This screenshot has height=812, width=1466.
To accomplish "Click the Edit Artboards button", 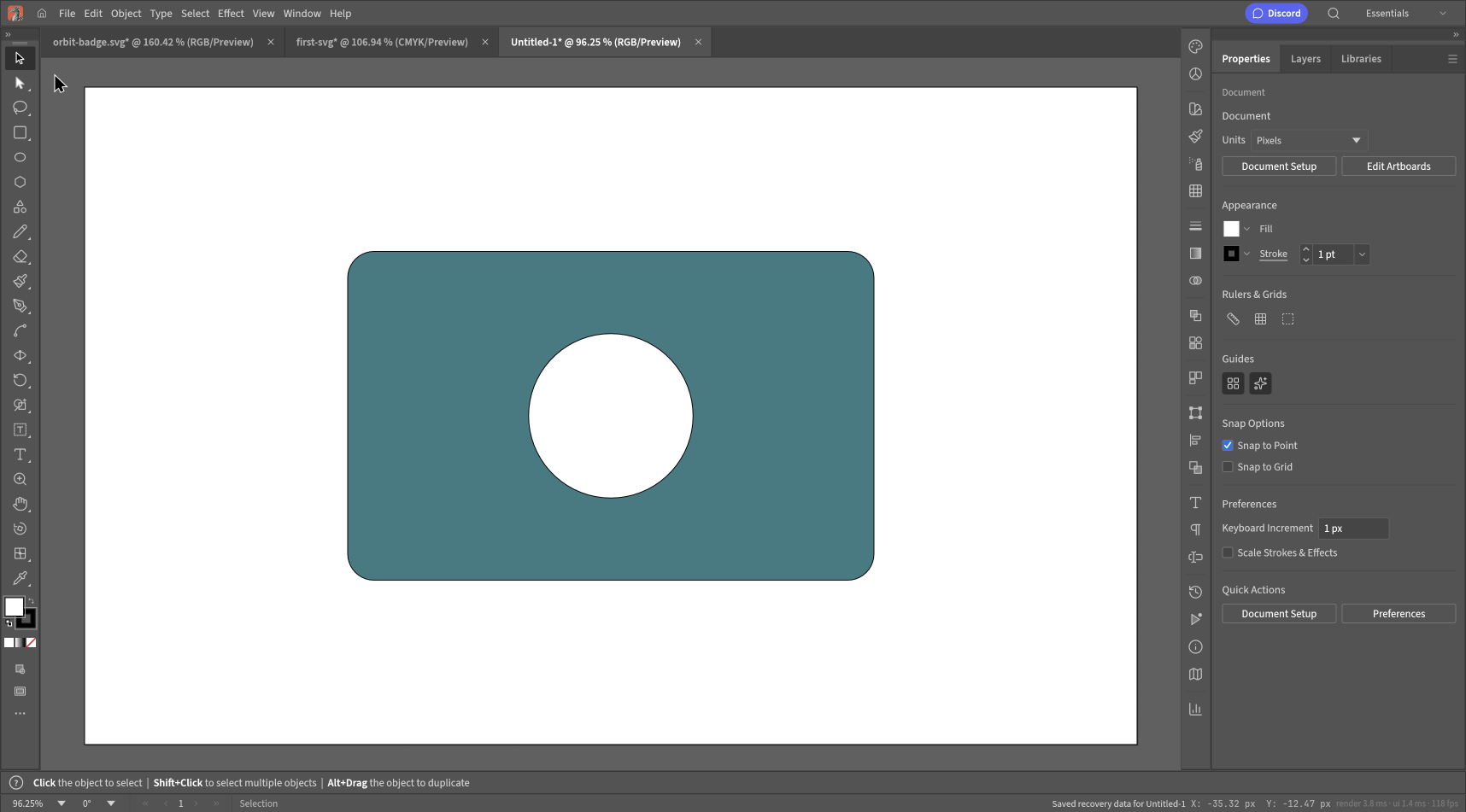I will pos(1399,166).
